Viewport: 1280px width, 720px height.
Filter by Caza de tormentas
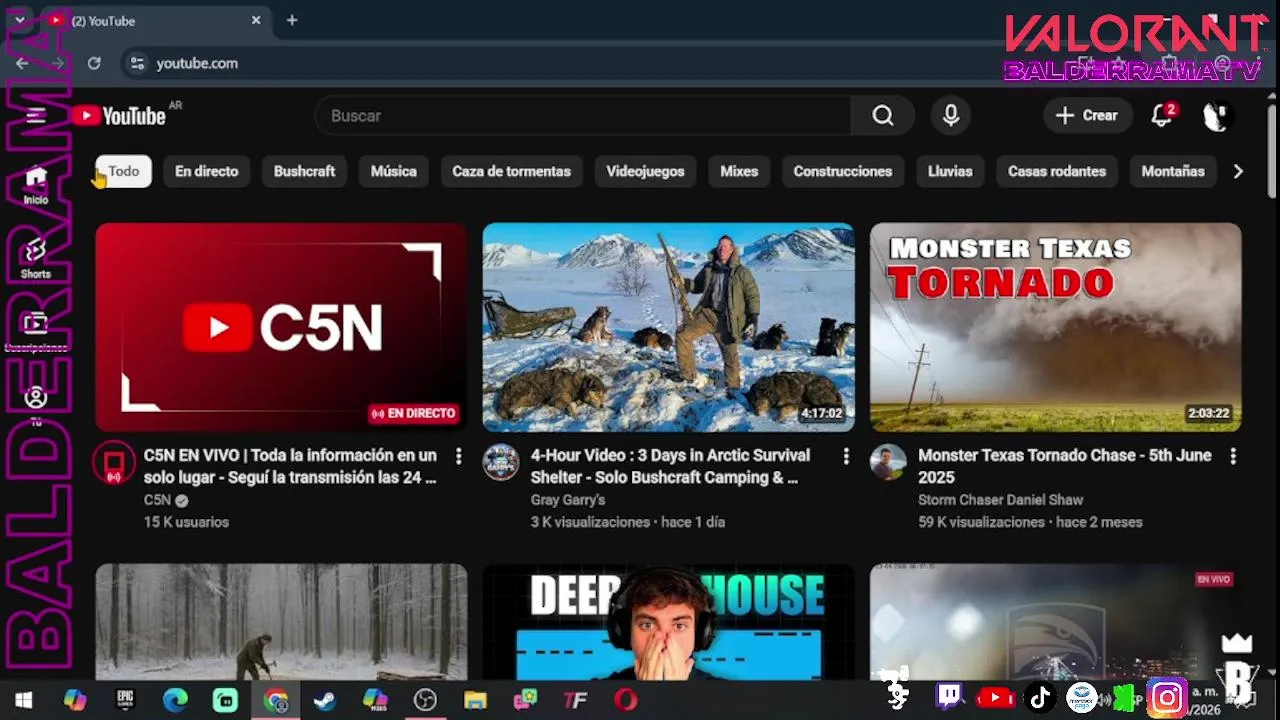(511, 171)
